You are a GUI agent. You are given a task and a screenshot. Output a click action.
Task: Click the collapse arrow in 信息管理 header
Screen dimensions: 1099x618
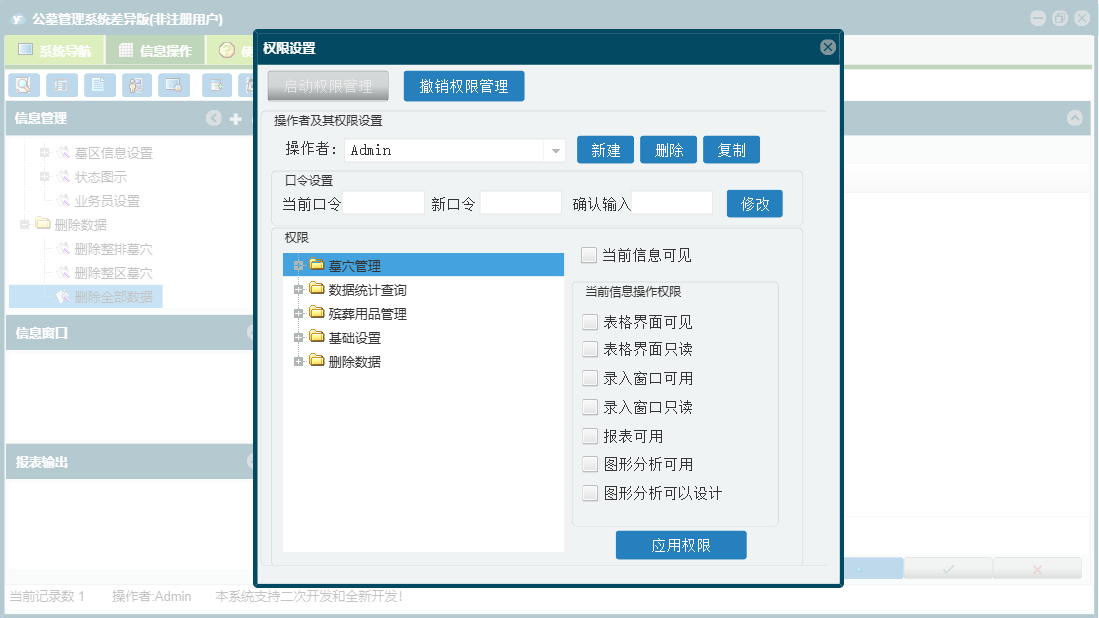(x=214, y=118)
